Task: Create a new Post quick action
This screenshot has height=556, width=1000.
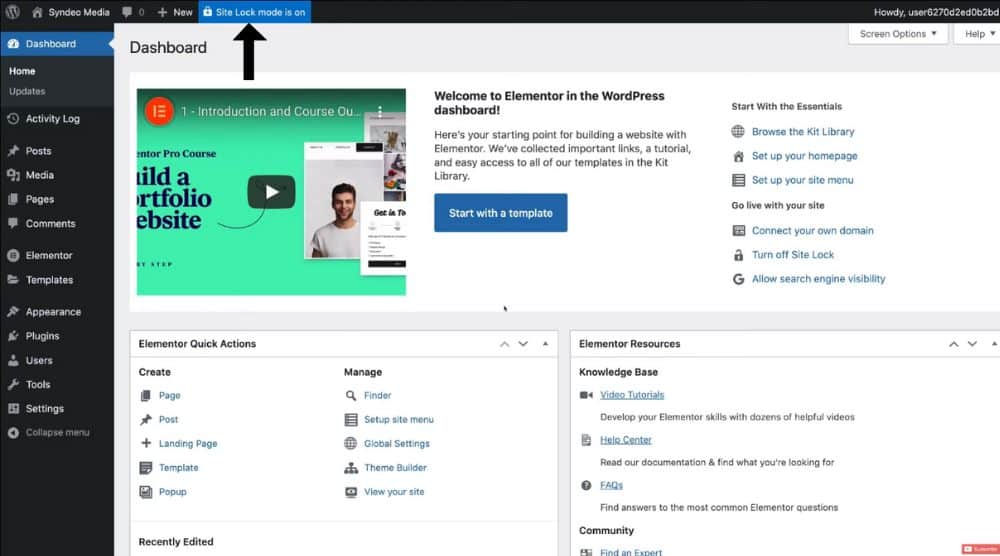Action: click(x=168, y=420)
